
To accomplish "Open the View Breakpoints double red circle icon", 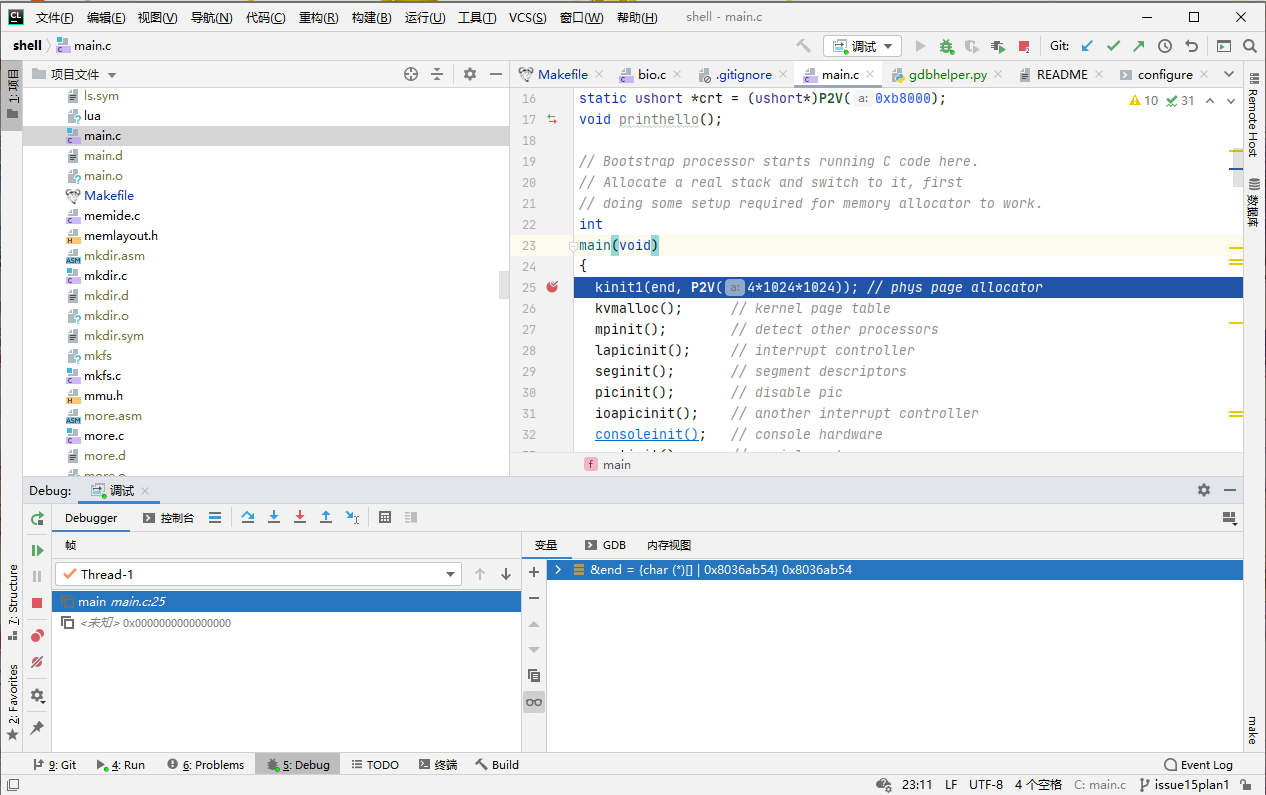I will [x=37, y=635].
